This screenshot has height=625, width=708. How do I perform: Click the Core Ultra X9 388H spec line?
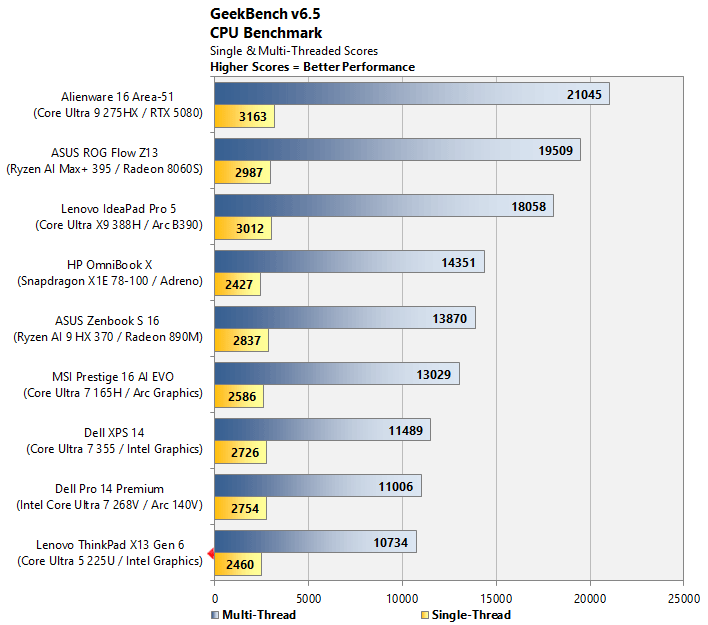(119, 225)
